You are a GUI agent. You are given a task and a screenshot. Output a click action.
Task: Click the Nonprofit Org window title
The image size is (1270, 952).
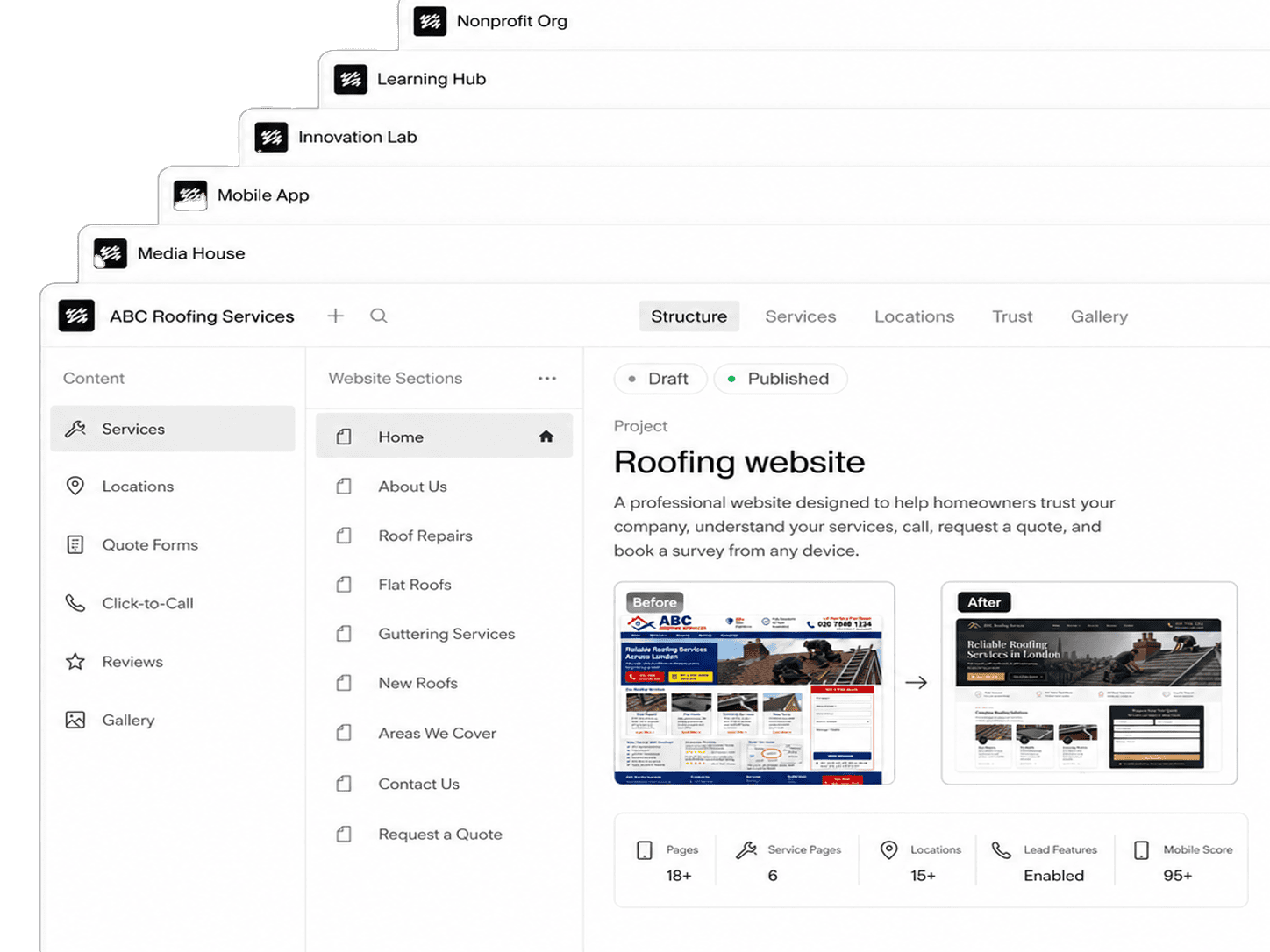pyautogui.click(x=512, y=21)
